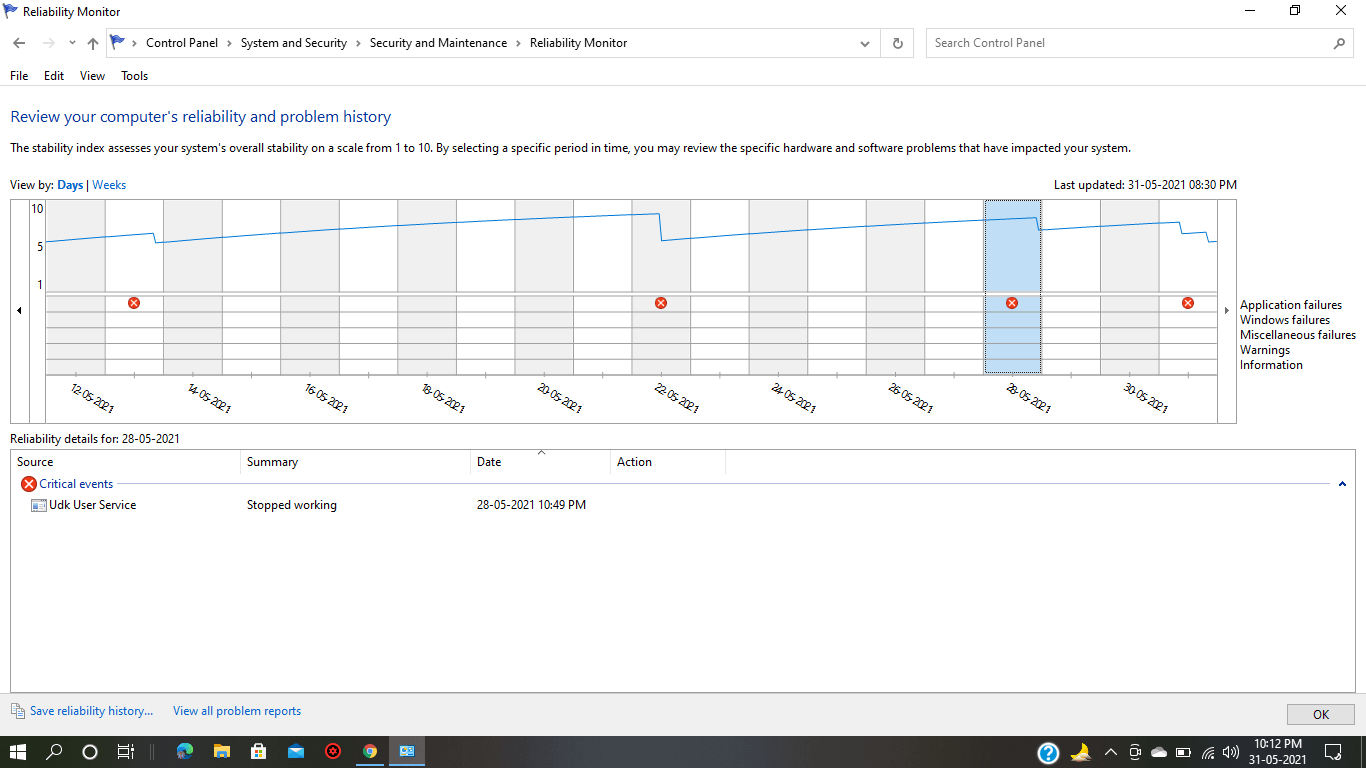
Task: Click the blue help icon in system tray
Action: point(1048,752)
